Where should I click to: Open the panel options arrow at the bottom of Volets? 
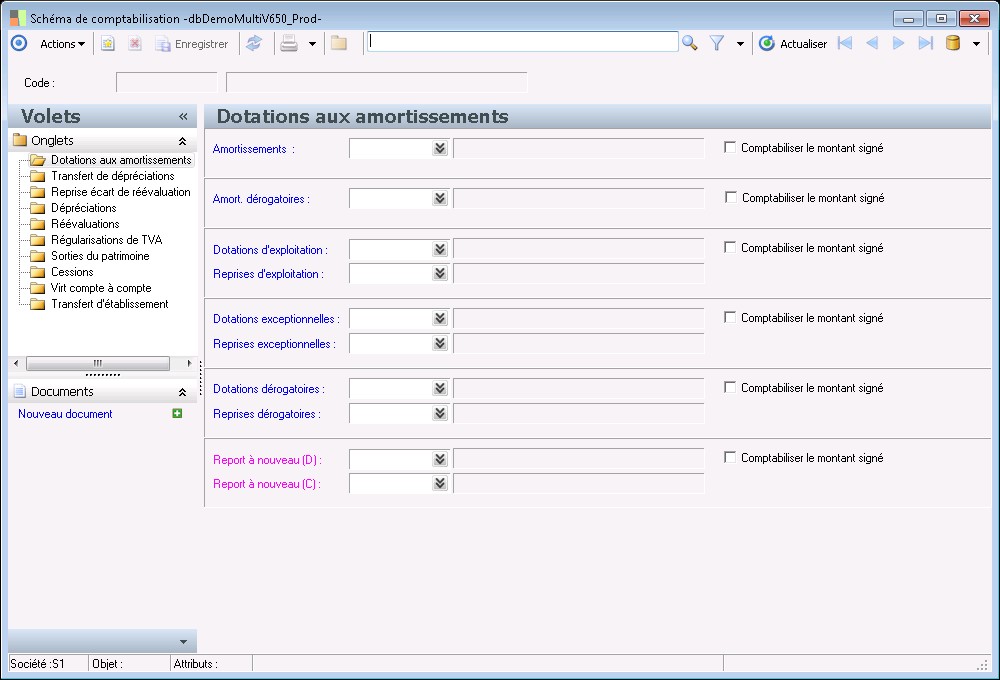point(183,642)
